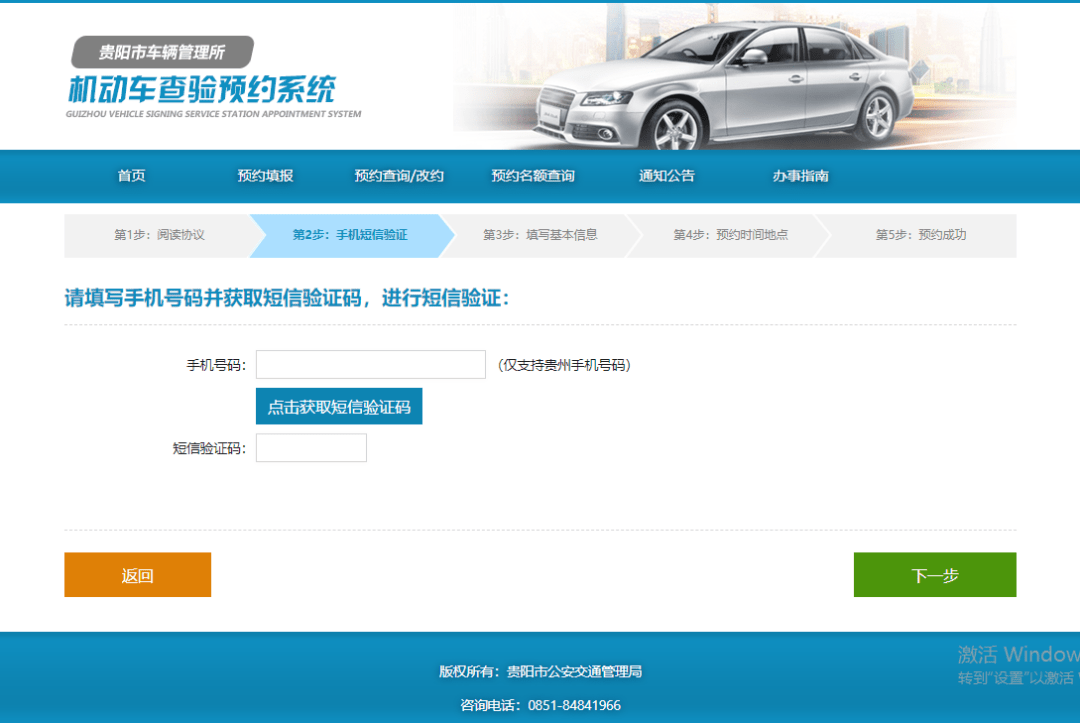
Task: Select step 第2步：手机短信验证
Action: point(350,235)
